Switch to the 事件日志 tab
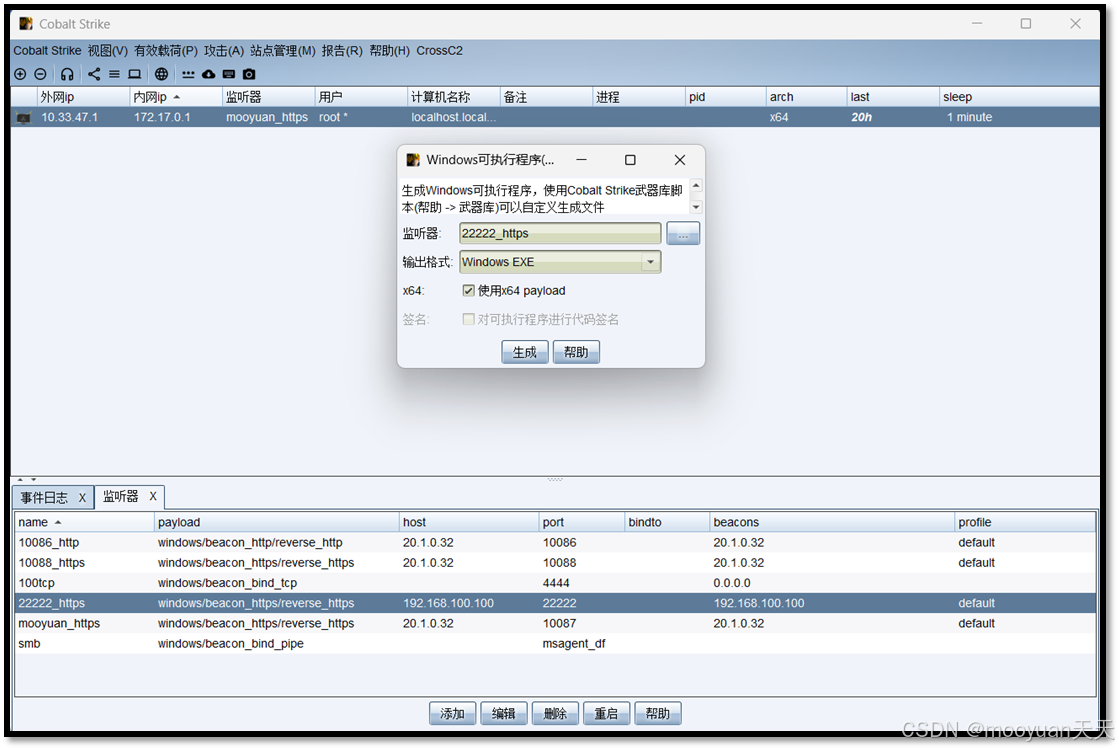Image resolution: width=1119 pixels, height=750 pixels. (x=44, y=497)
